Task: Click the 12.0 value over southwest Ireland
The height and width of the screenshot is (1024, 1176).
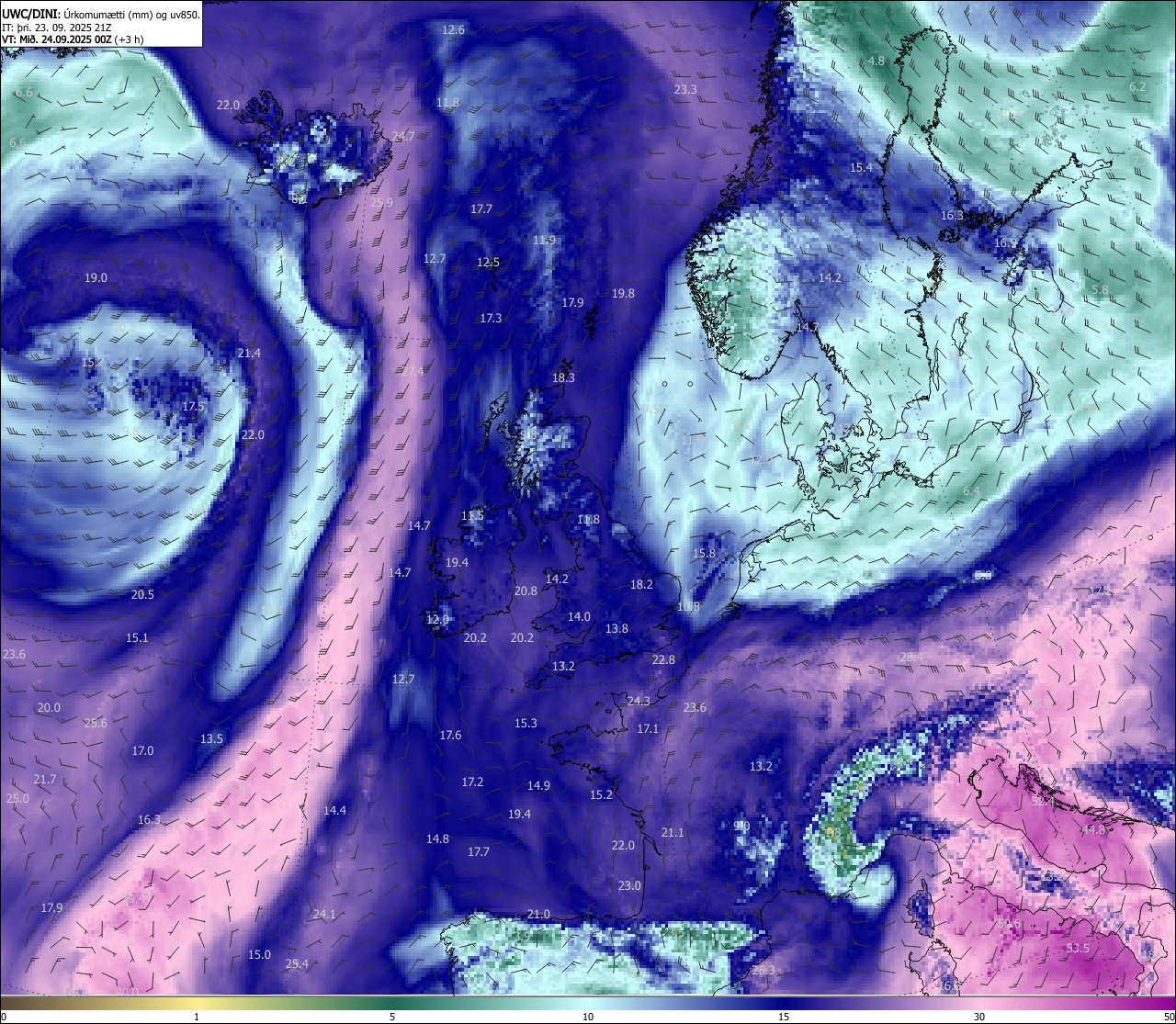Action: pos(437,620)
